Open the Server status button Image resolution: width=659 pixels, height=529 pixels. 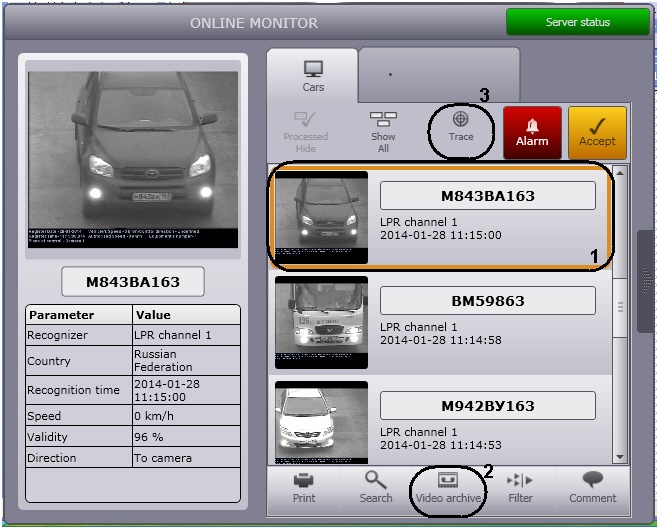[x=578, y=22]
